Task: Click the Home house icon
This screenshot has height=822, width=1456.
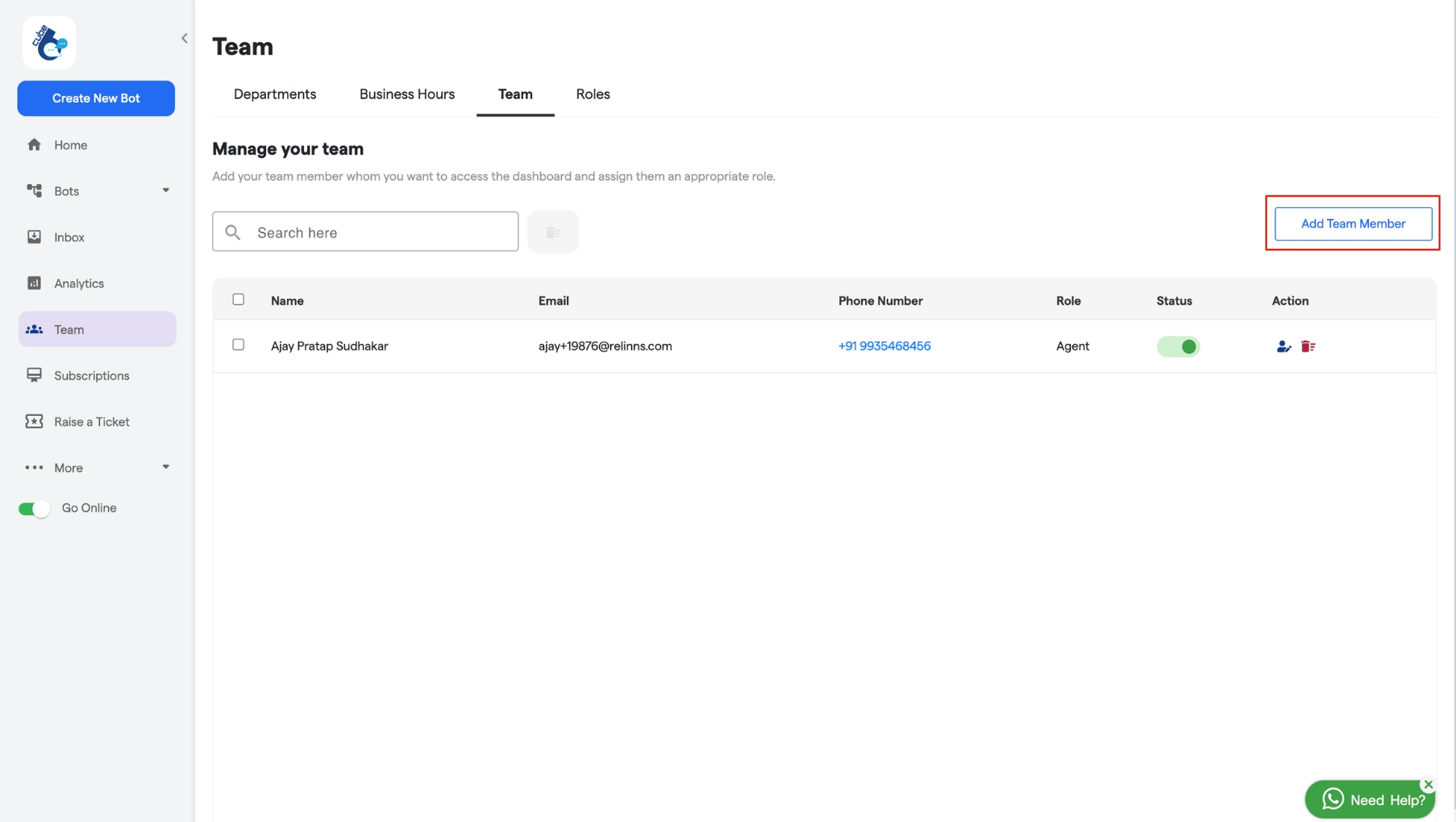Action: pos(34,145)
